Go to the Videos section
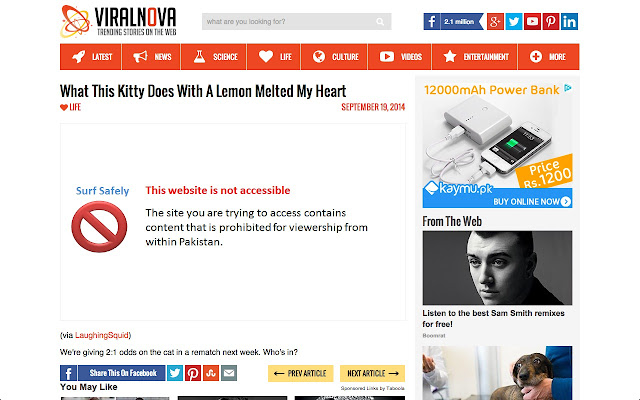The width and height of the screenshot is (640, 400). (400, 57)
